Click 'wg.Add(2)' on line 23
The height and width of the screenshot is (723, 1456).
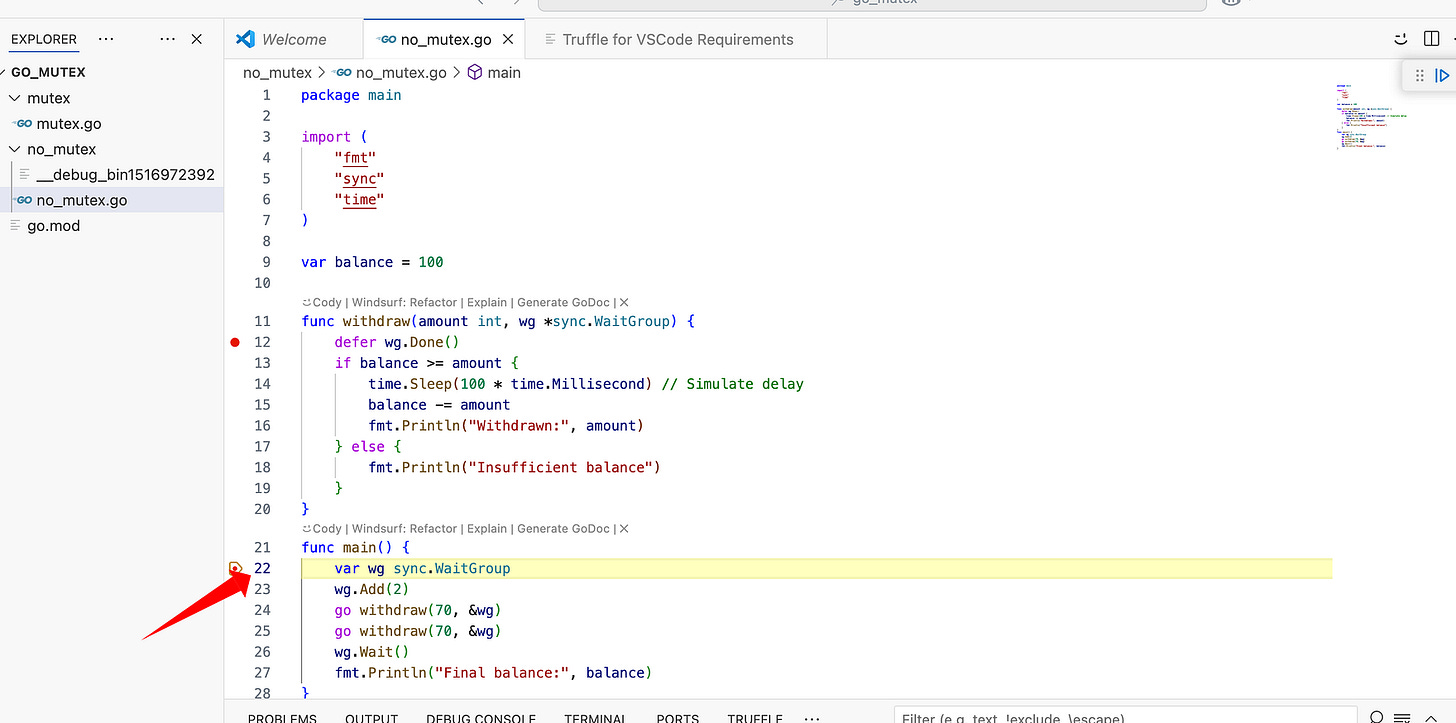pyautogui.click(x=372, y=589)
